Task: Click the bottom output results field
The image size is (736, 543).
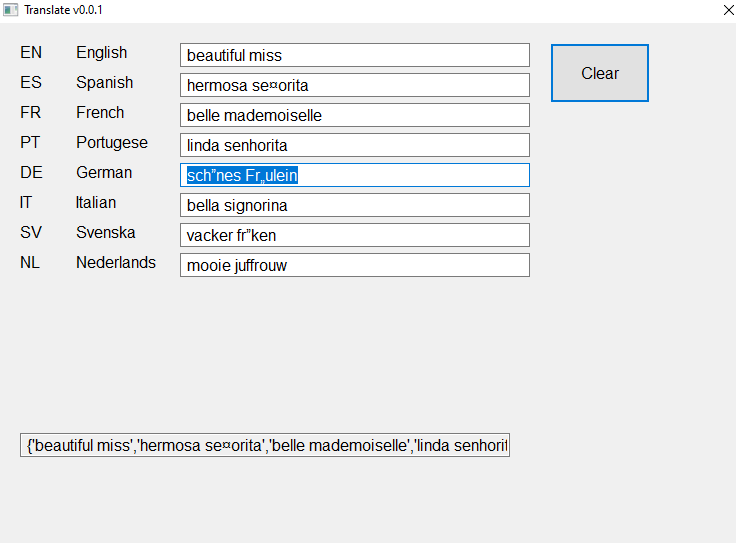Action: pos(264,445)
